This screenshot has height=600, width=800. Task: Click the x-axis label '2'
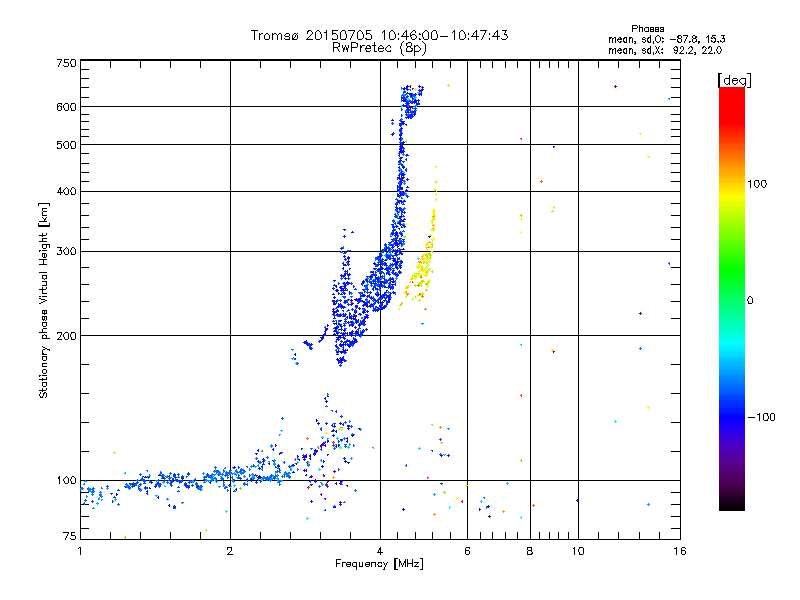click(230, 551)
